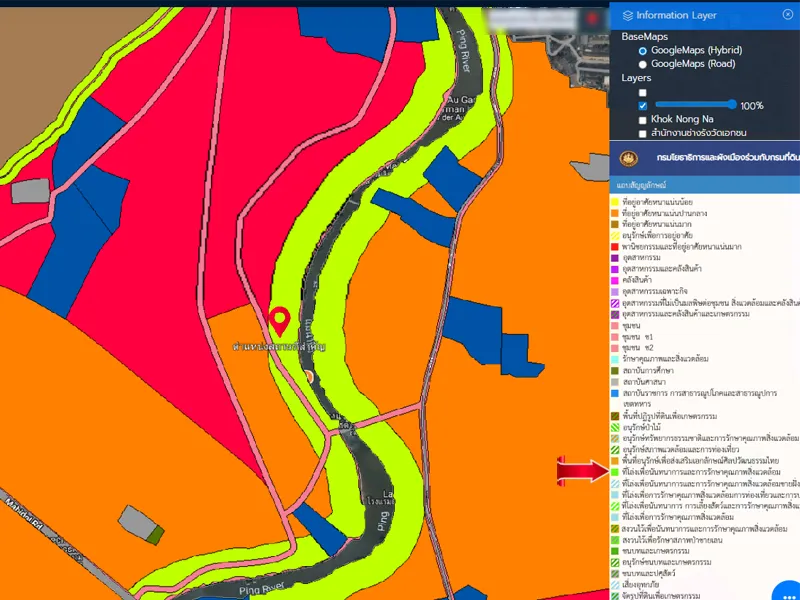This screenshot has height=600, width=800.
Task: Enable the Khok Nong Na layer
Action: pos(643,119)
